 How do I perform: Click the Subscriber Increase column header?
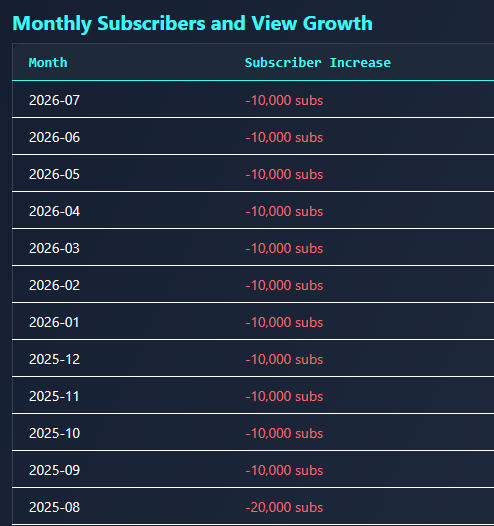[318, 63]
